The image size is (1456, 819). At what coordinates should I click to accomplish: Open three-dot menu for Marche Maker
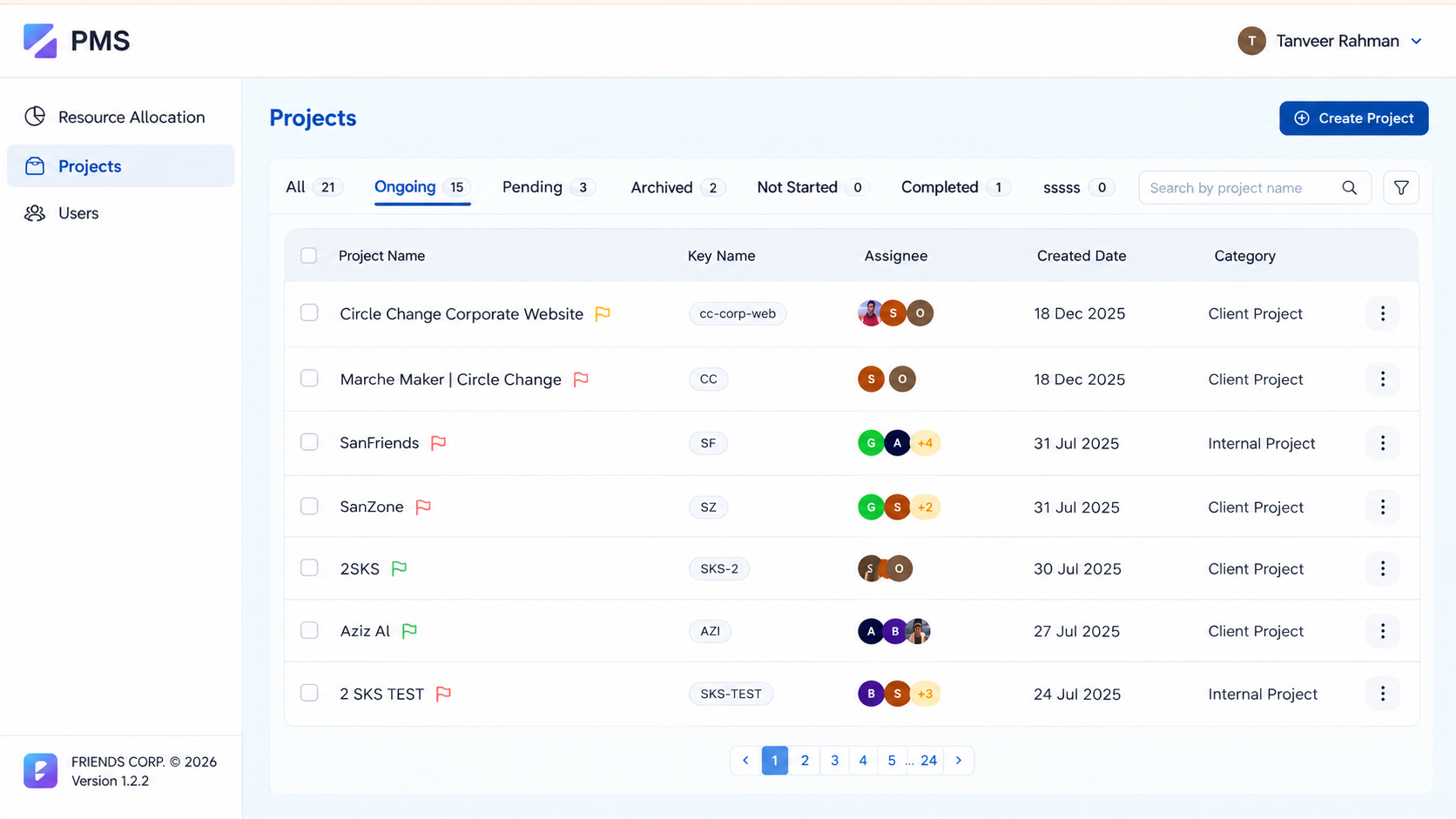point(1383,379)
